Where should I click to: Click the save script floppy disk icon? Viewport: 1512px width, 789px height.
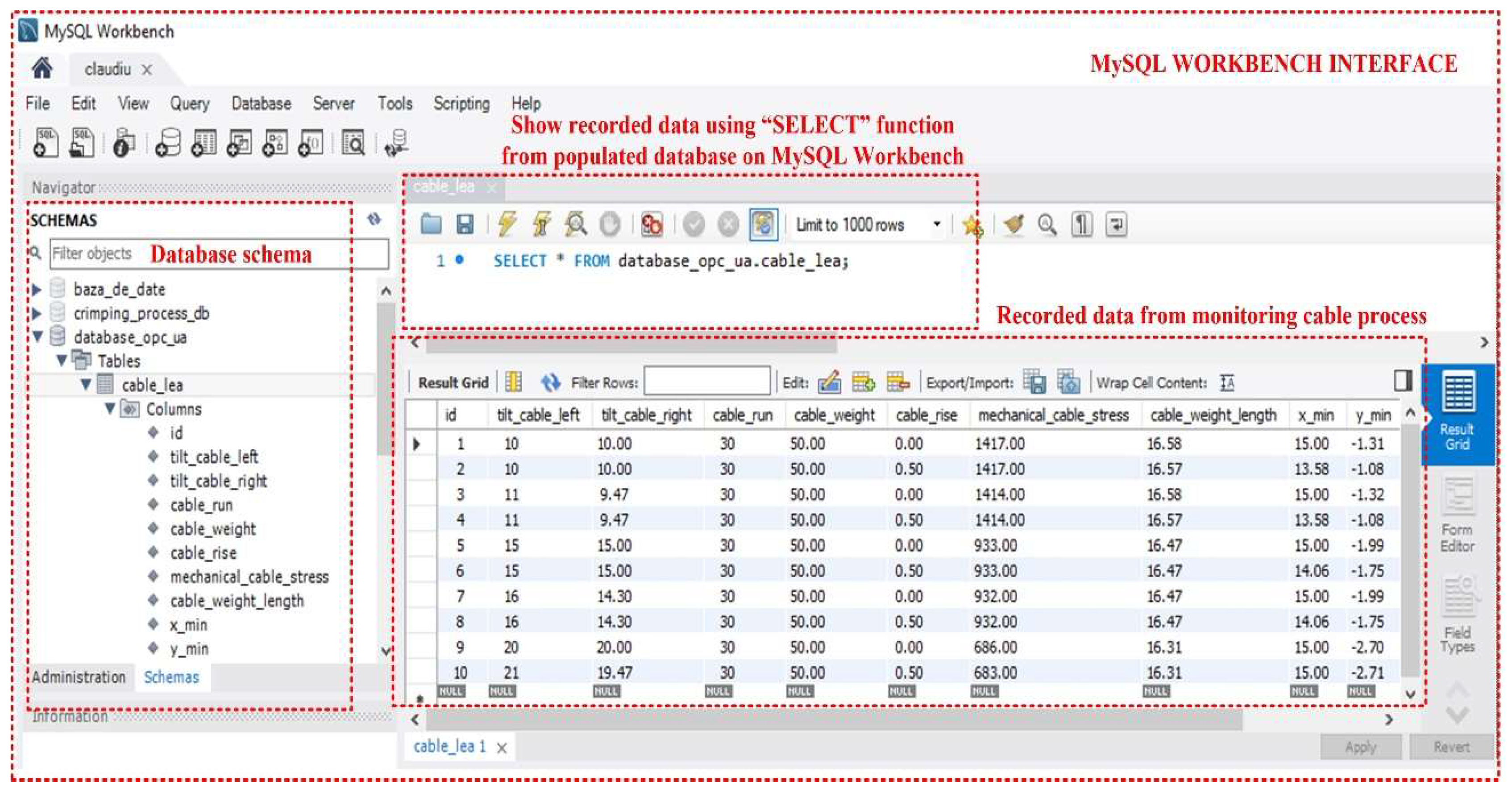pos(465,225)
